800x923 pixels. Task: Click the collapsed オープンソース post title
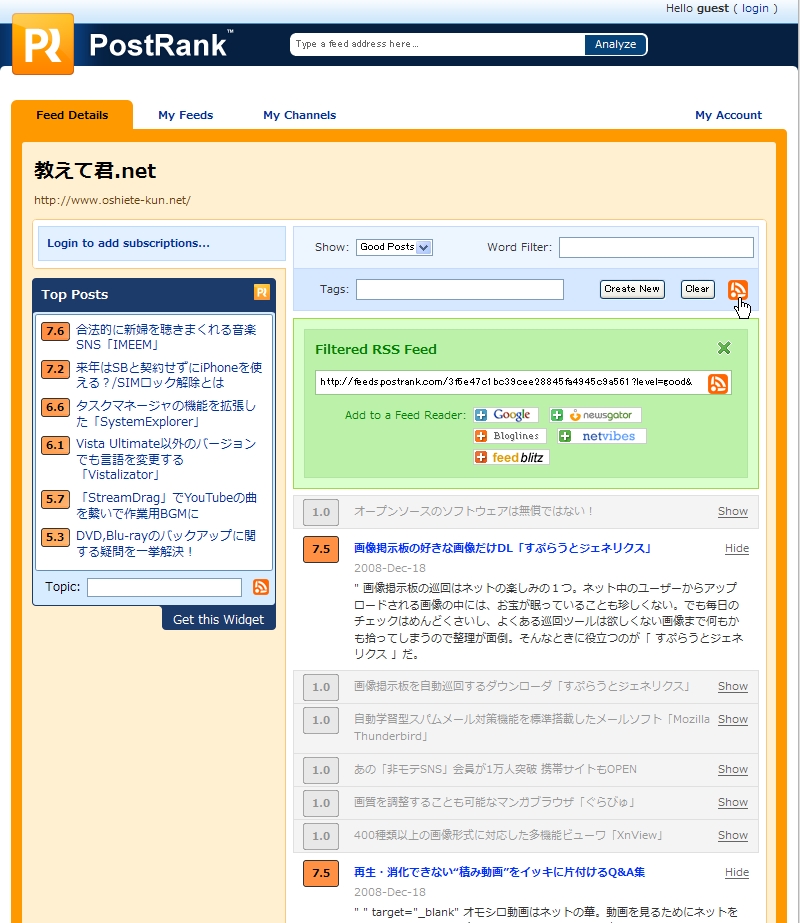pyautogui.click(x=473, y=511)
